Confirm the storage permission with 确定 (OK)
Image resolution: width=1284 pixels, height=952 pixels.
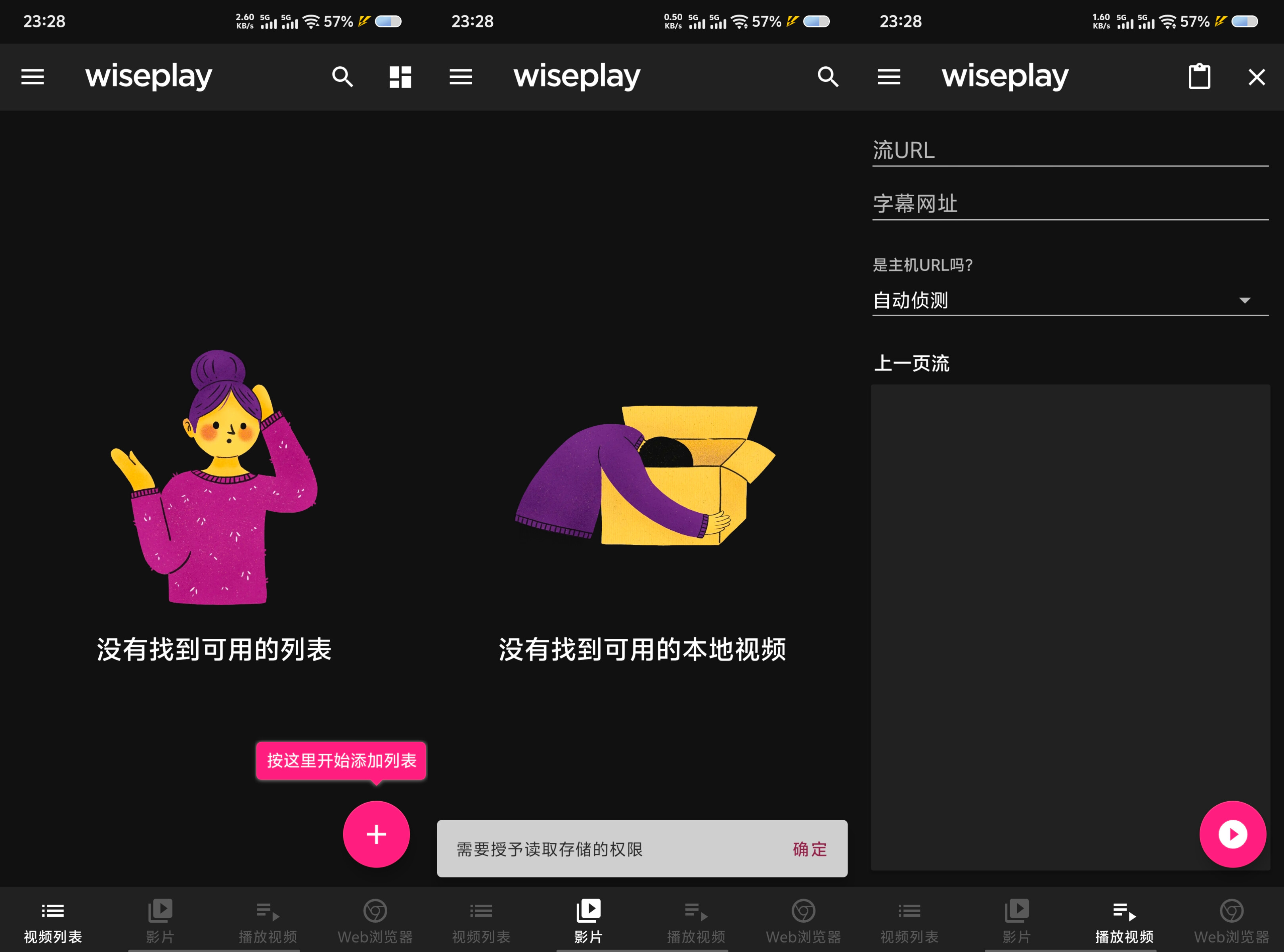(x=809, y=849)
